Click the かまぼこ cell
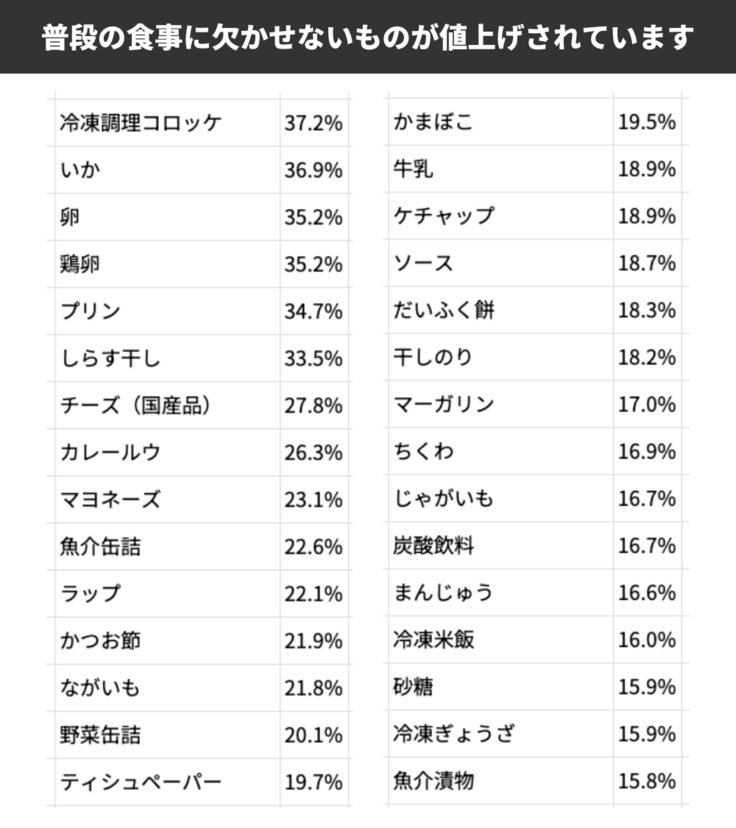 (433, 123)
